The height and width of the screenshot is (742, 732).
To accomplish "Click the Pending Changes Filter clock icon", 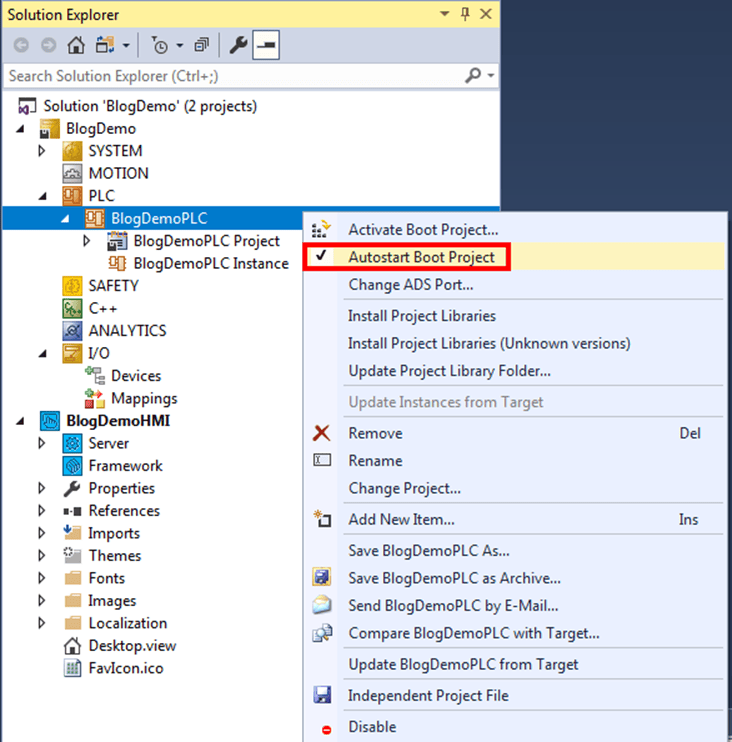I will [x=160, y=45].
